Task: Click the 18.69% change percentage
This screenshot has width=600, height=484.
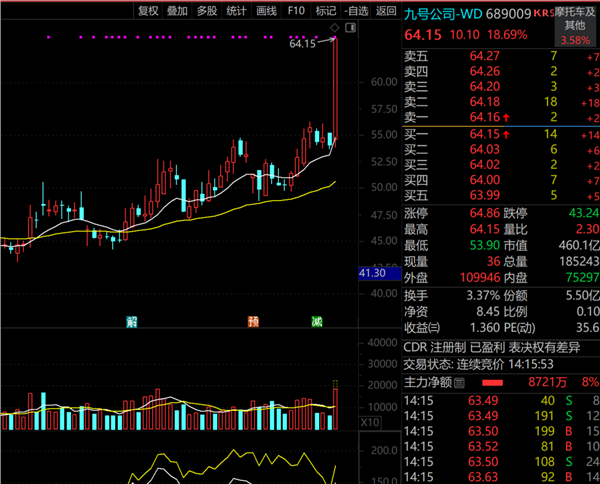Action: (507, 35)
